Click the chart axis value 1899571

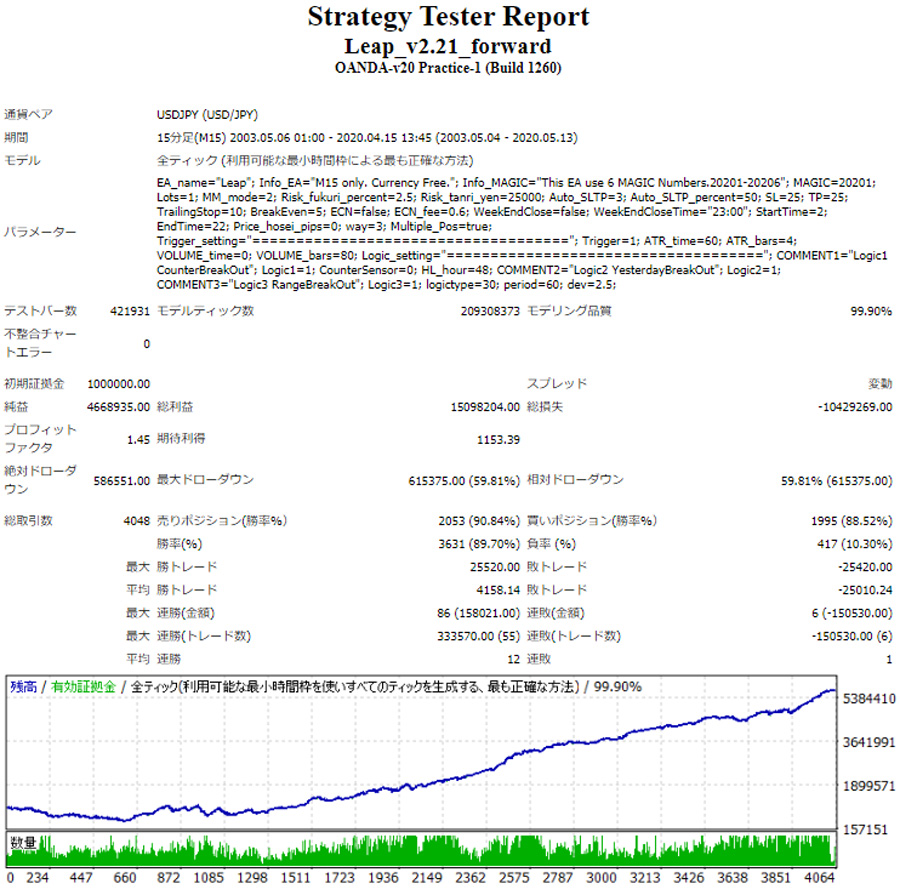coord(868,786)
